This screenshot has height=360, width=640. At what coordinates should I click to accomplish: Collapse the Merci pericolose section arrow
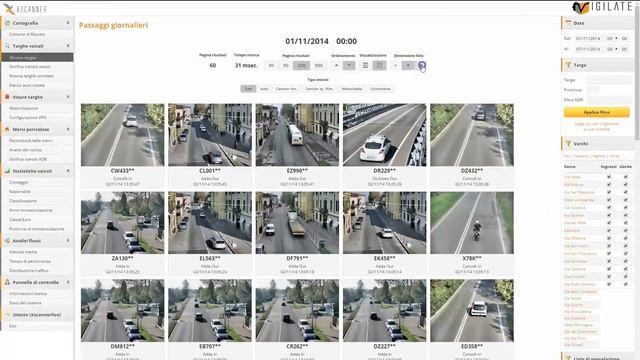[x=68, y=129]
